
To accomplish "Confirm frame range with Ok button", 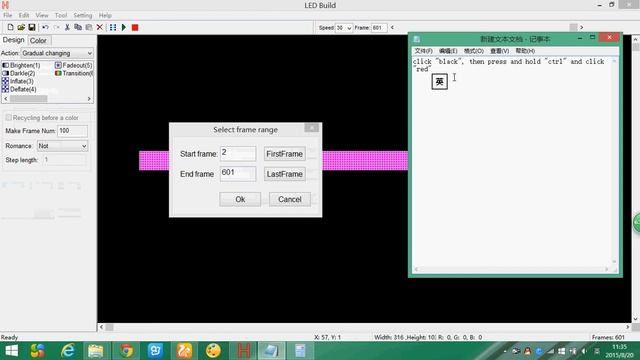I will point(240,199).
